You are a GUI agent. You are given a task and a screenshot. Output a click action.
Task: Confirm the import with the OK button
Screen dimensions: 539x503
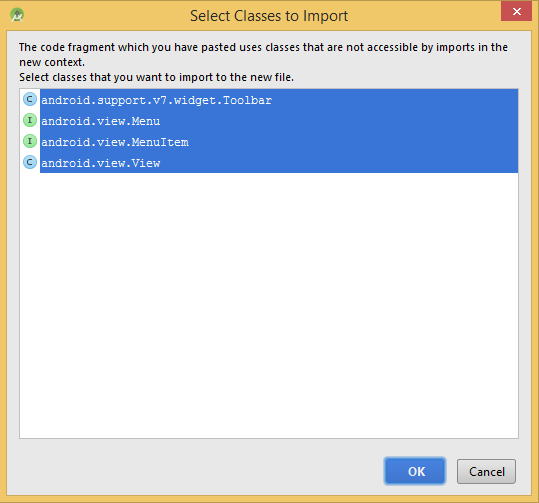pos(415,471)
